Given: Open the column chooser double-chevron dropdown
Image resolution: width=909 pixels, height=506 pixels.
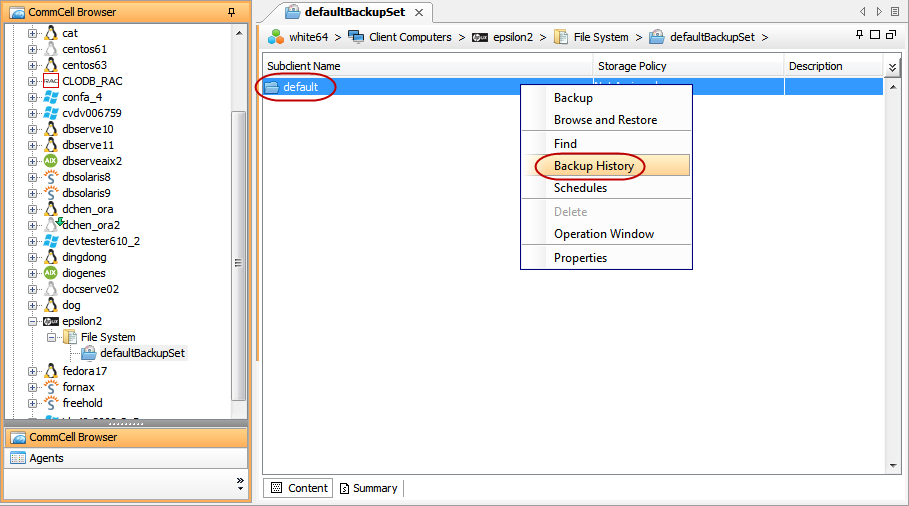Looking at the screenshot, I should (893, 67).
